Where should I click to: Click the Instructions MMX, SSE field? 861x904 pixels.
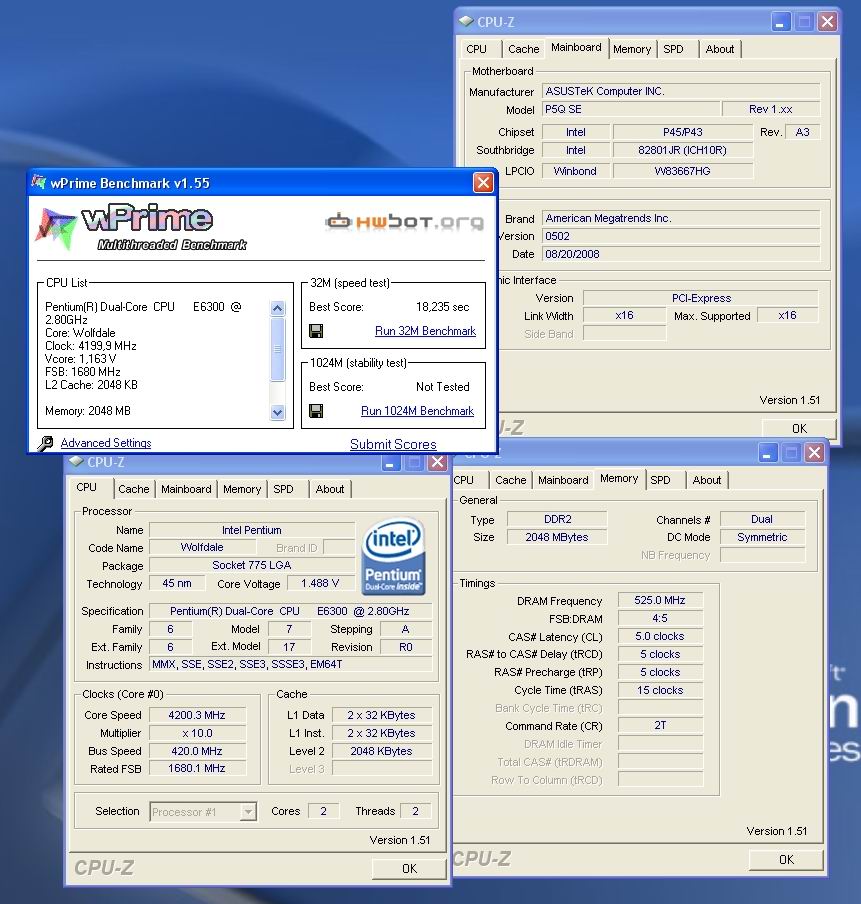click(x=291, y=664)
